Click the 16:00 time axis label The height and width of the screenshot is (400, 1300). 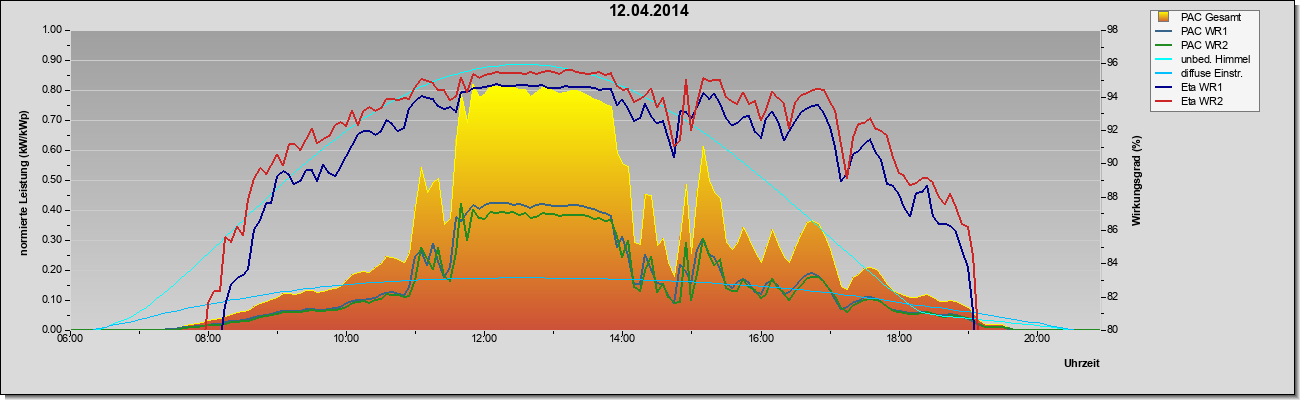[760, 338]
